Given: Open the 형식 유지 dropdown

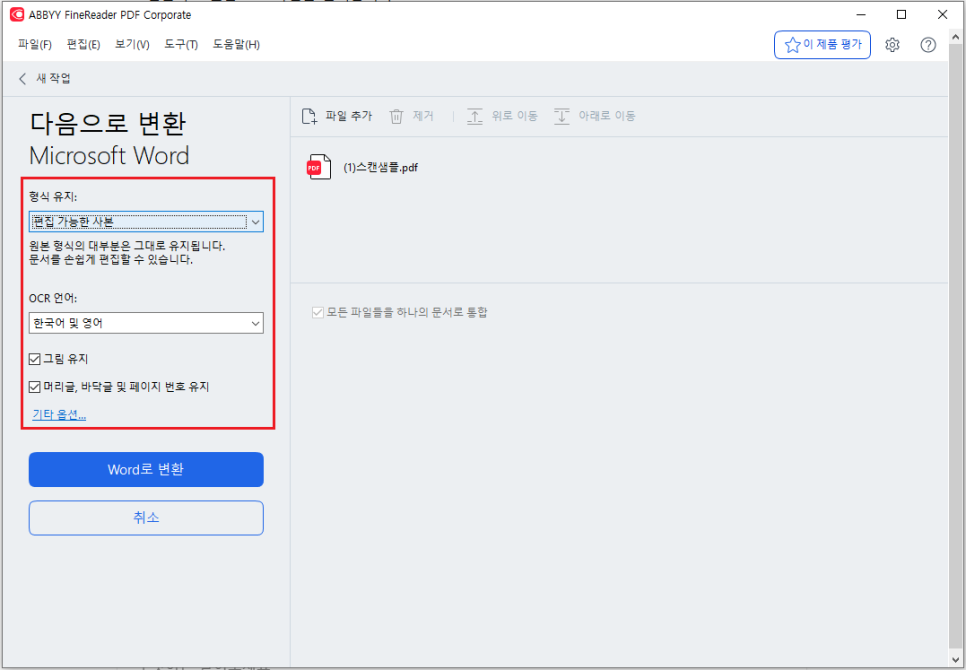Looking at the screenshot, I should click(146, 222).
